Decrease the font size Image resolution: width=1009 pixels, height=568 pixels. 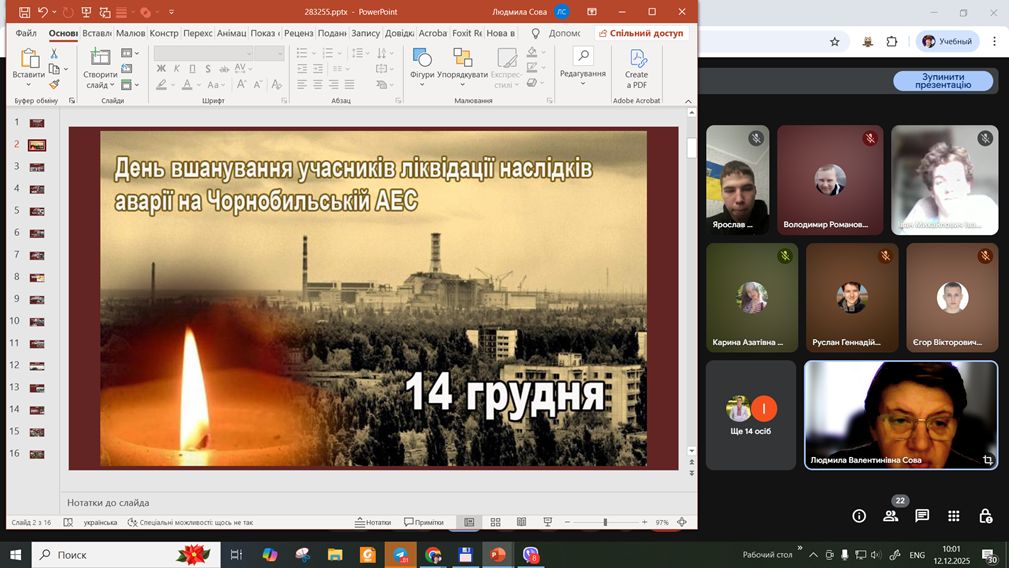pos(257,84)
